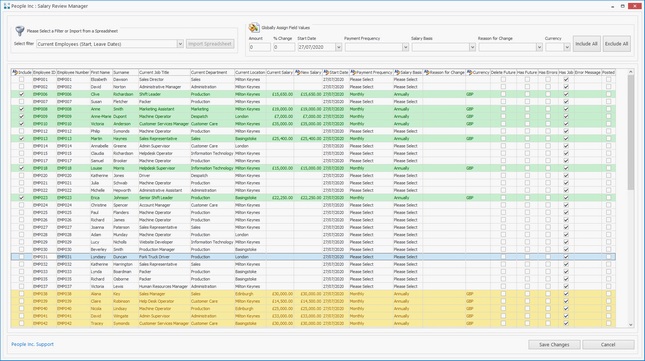This screenshot has width=645, height=361.
Task: Click the 'Production Manager' job title cell
Action: (164, 250)
